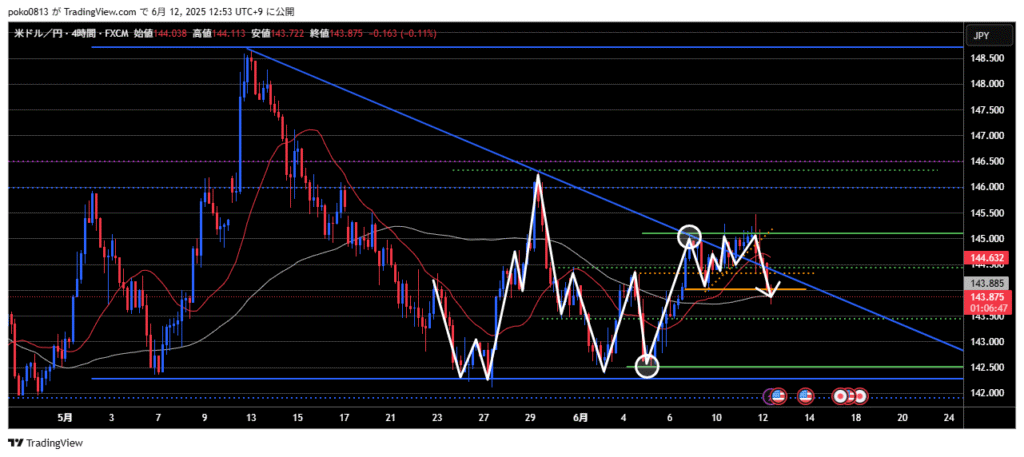Image resolution: width=1024 pixels, height=457 pixels.
Task: Click the TradingView logo in the bottom-left corner
Action: click(46, 443)
